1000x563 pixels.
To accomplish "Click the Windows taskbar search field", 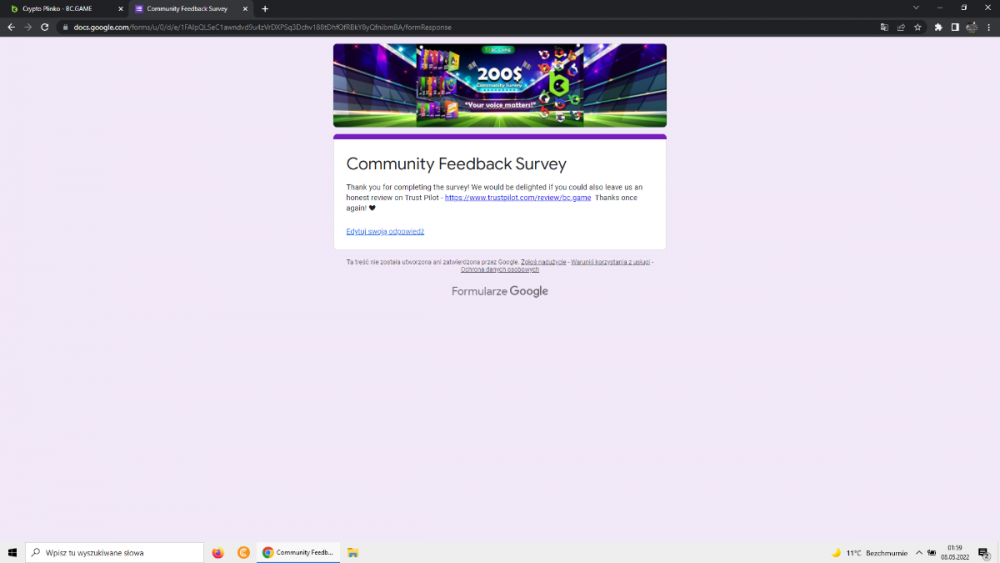I will click(114, 552).
